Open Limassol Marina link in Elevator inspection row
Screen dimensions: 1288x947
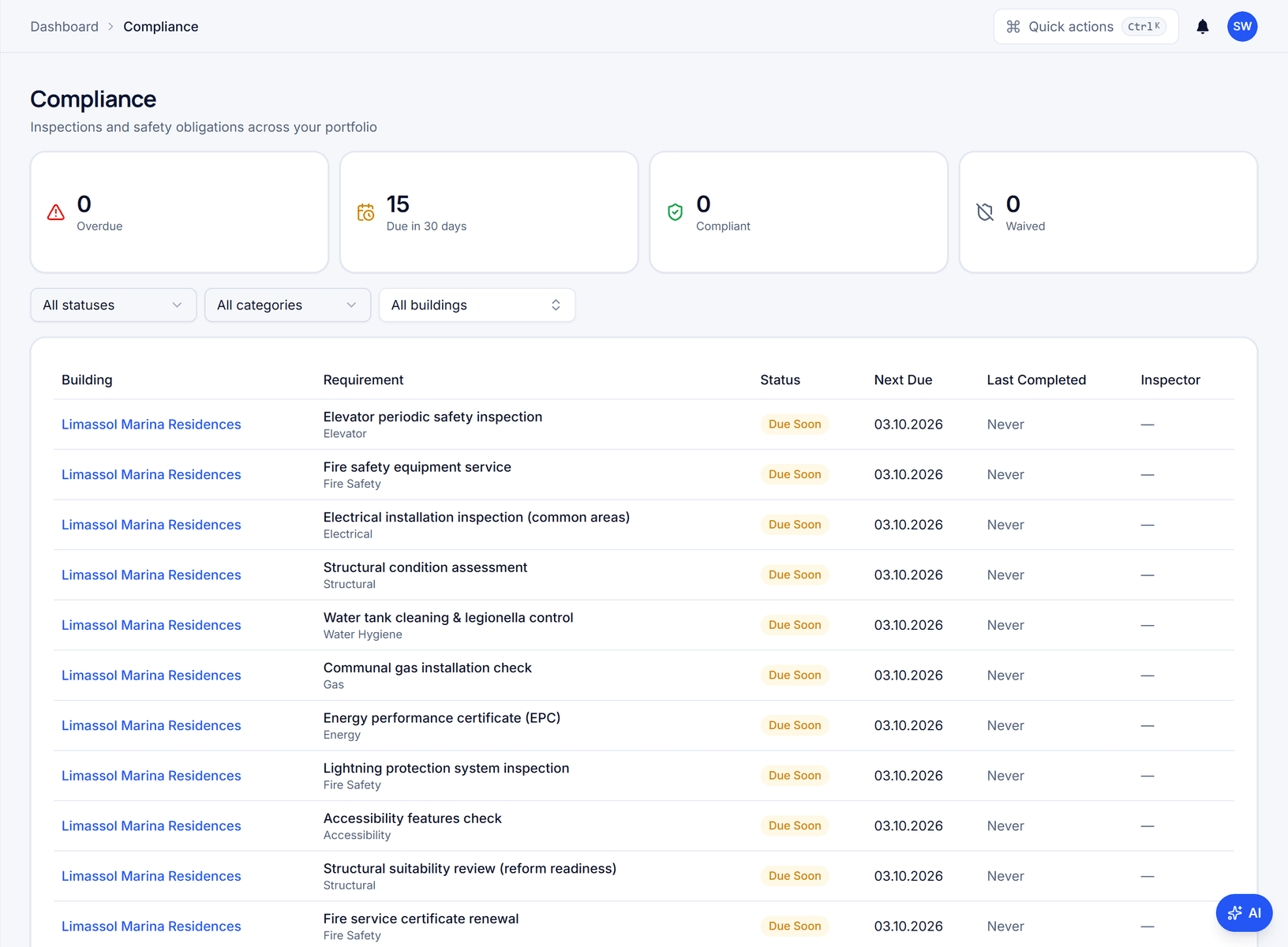[x=152, y=425]
